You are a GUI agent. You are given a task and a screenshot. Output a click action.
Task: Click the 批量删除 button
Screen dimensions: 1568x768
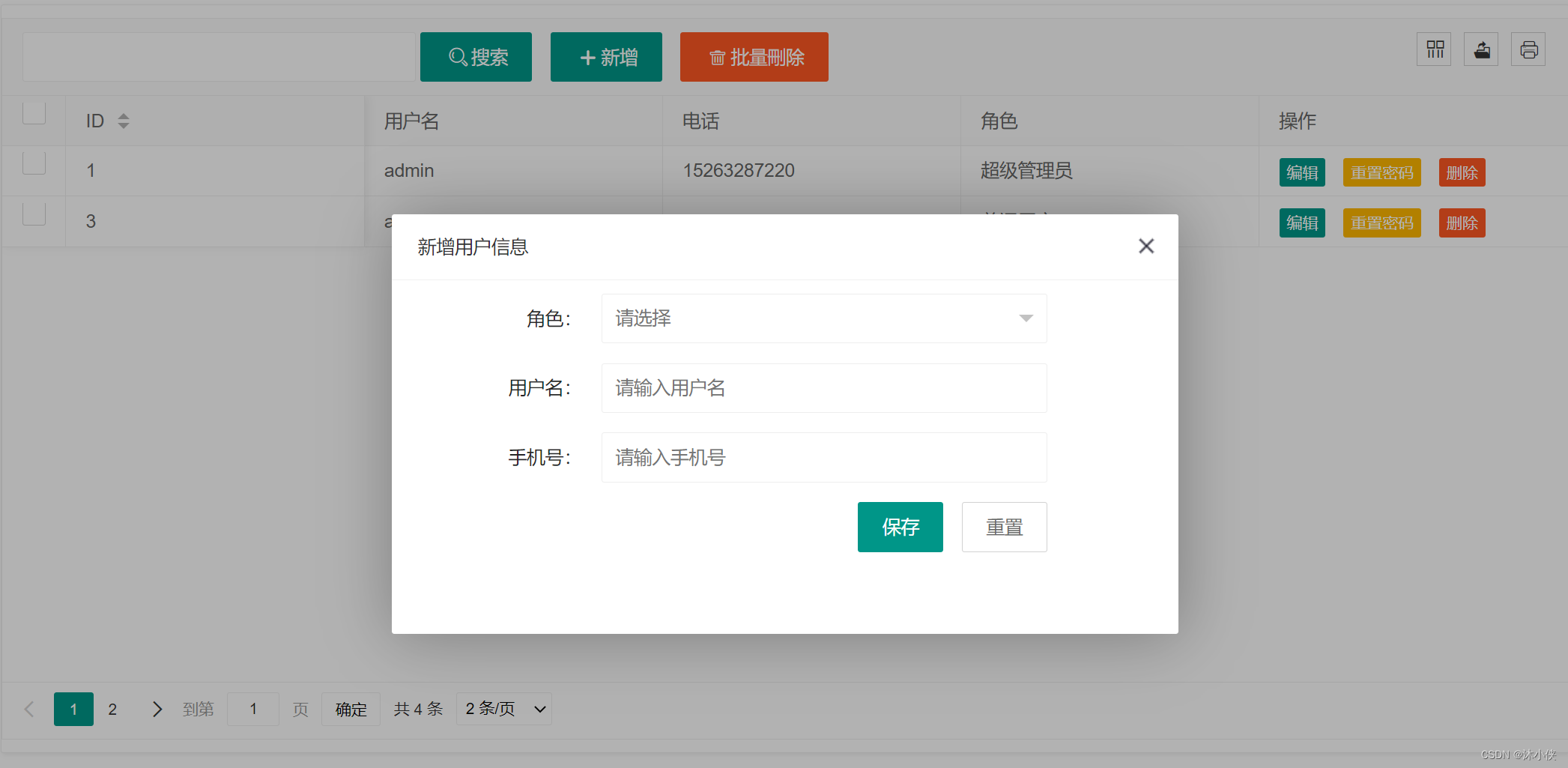click(x=754, y=57)
